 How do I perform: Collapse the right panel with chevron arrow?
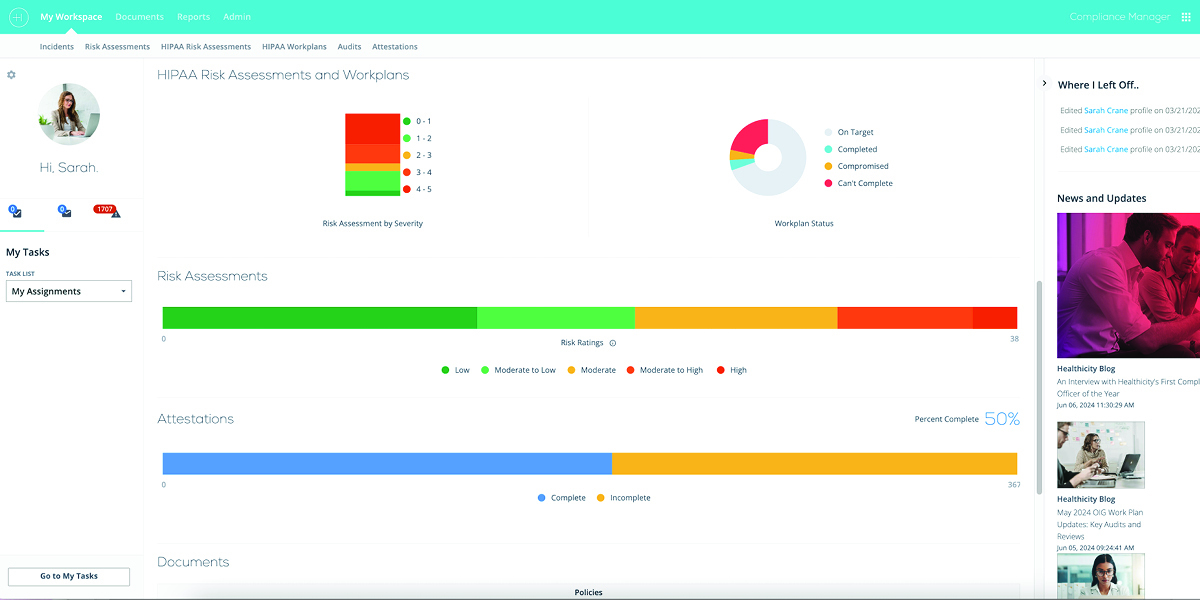(x=1044, y=84)
